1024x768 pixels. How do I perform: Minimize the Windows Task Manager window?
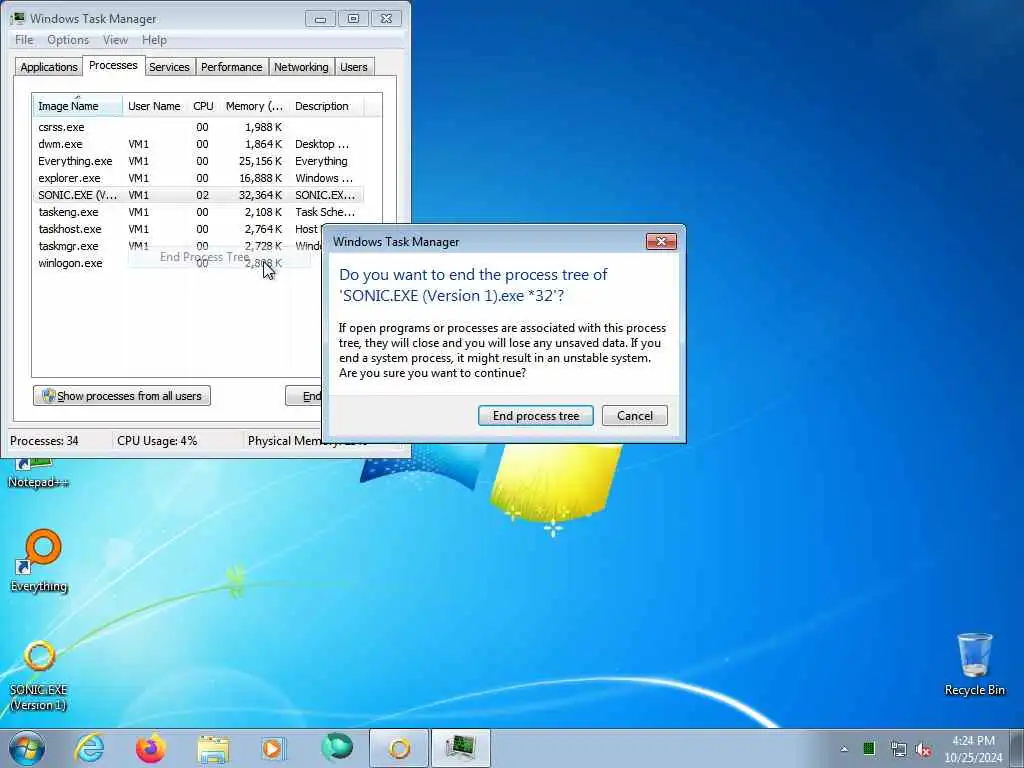point(320,19)
